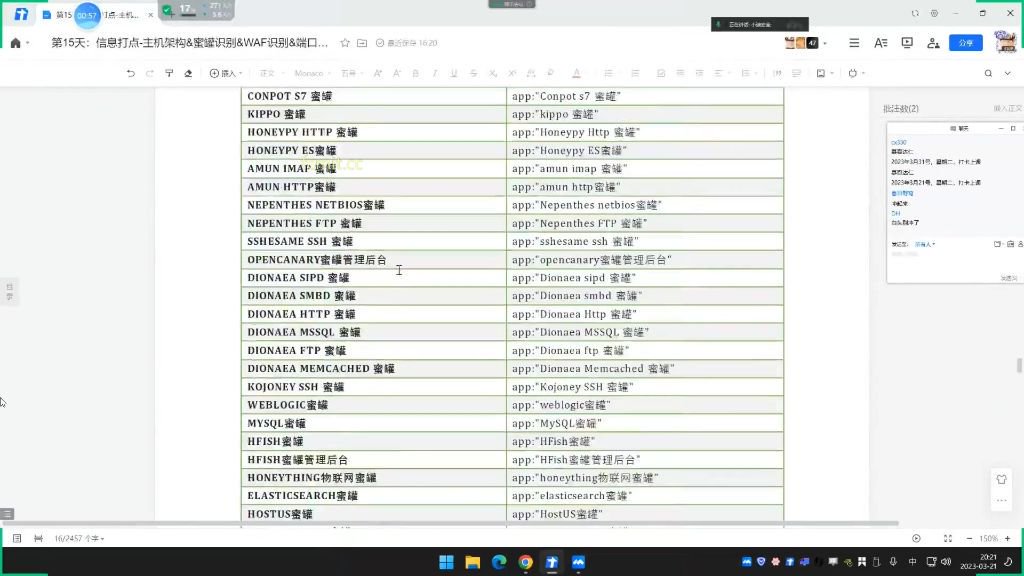Click the vertical scrollbar thumb
This screenshot has height=576, width=1024.
coord(1019,366)
